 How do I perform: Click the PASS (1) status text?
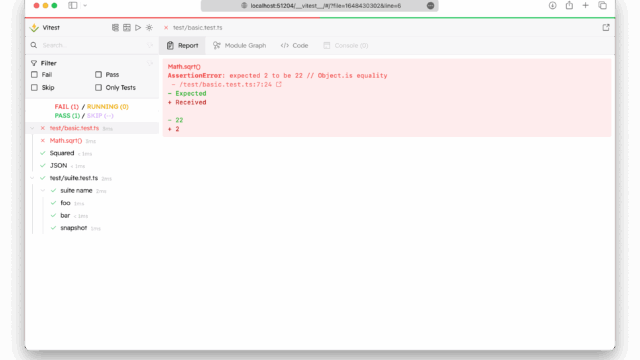(67, 116)
